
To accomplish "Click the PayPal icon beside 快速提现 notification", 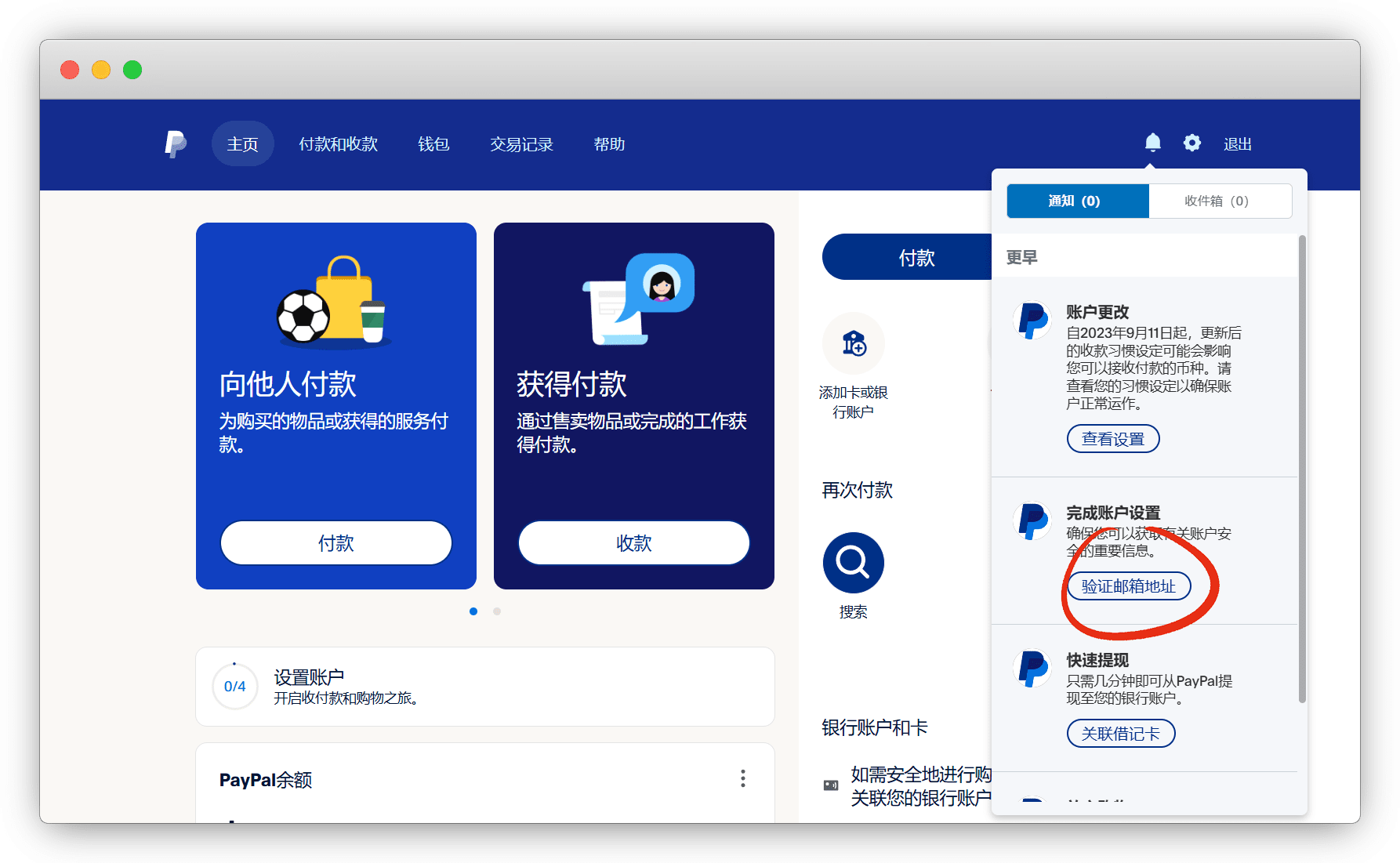I will coord(1032,669).
